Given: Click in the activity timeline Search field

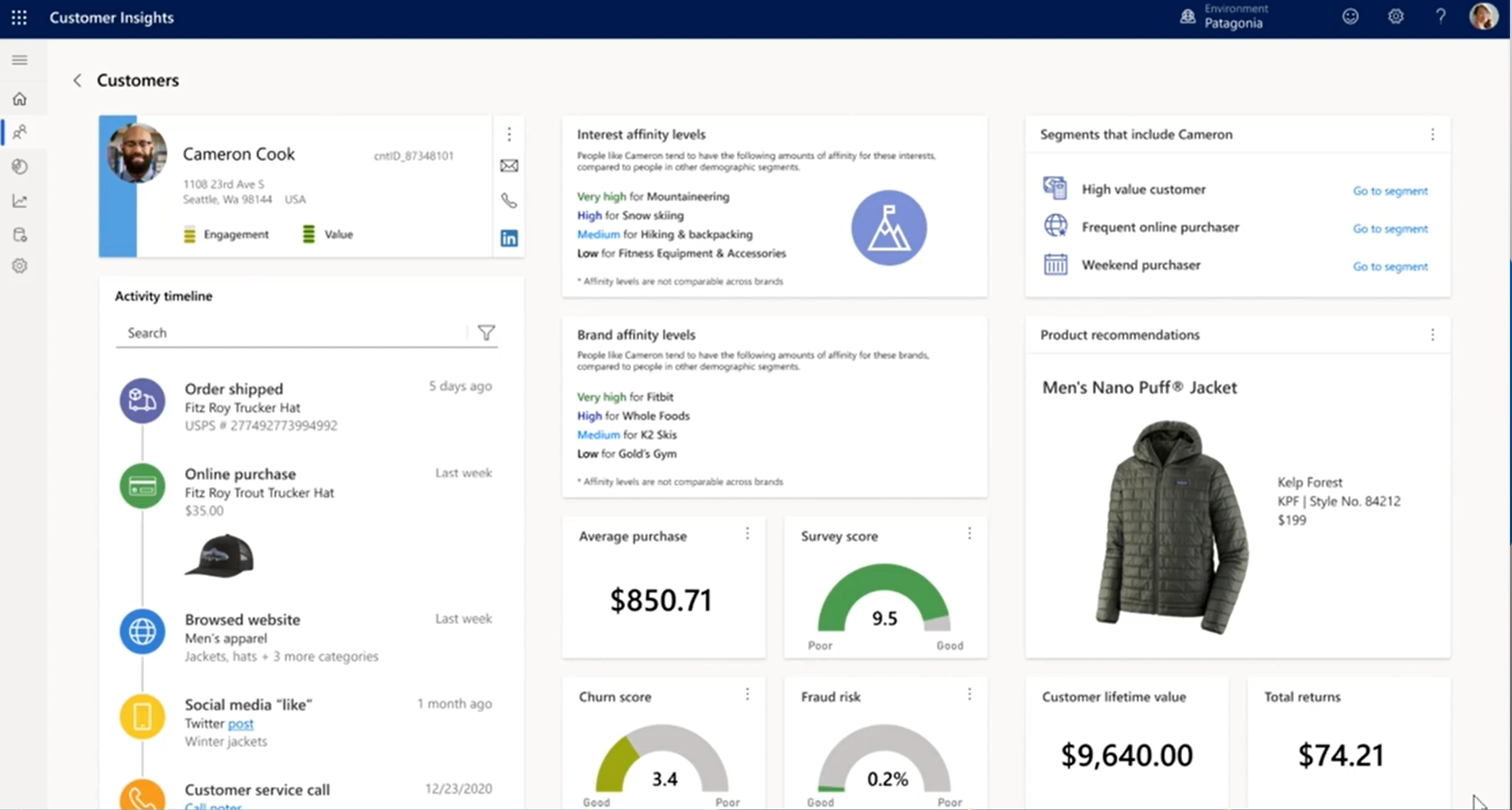Looking at the screenshot, I should (x=292, y=333).
